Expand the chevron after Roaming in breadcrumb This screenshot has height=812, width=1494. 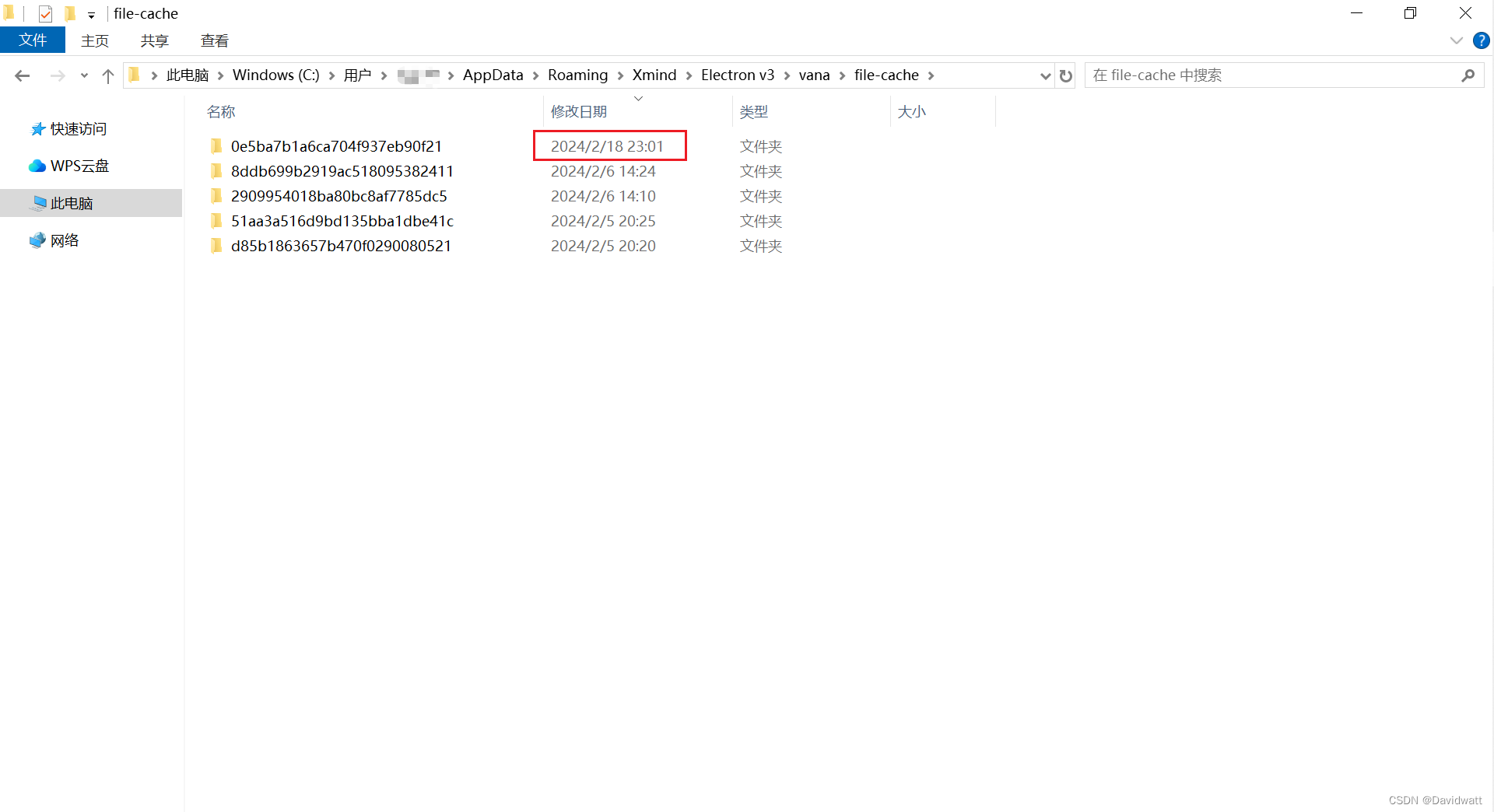(620, 75)
